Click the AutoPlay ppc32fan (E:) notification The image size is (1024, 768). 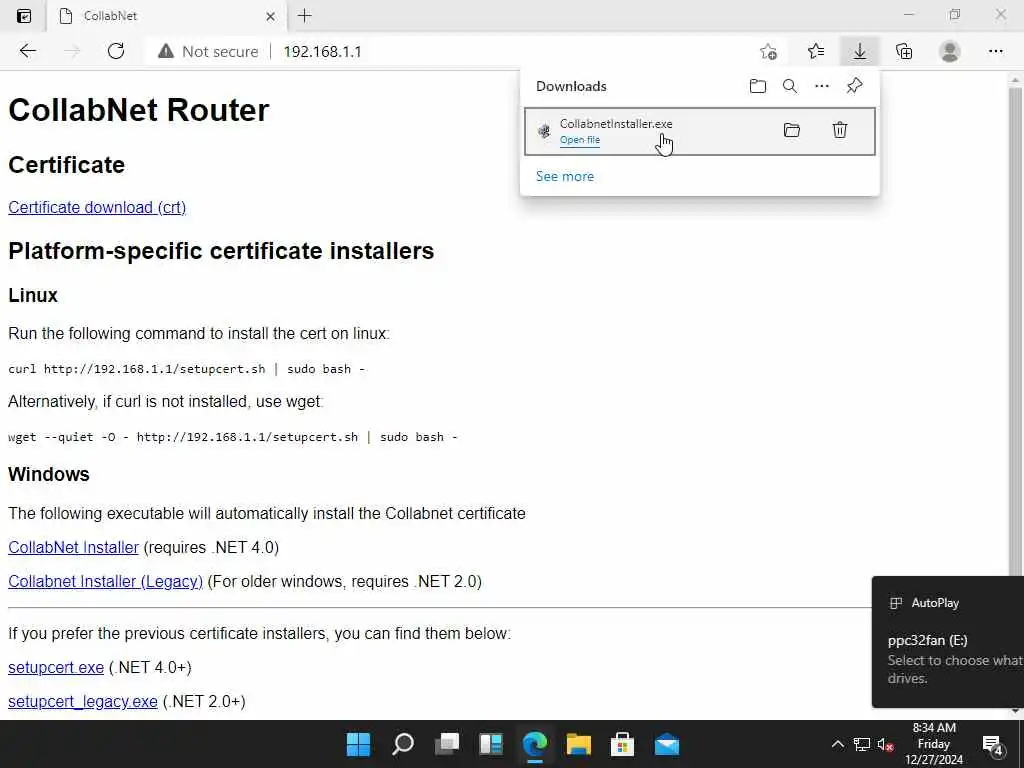click(x=948, y=642)
